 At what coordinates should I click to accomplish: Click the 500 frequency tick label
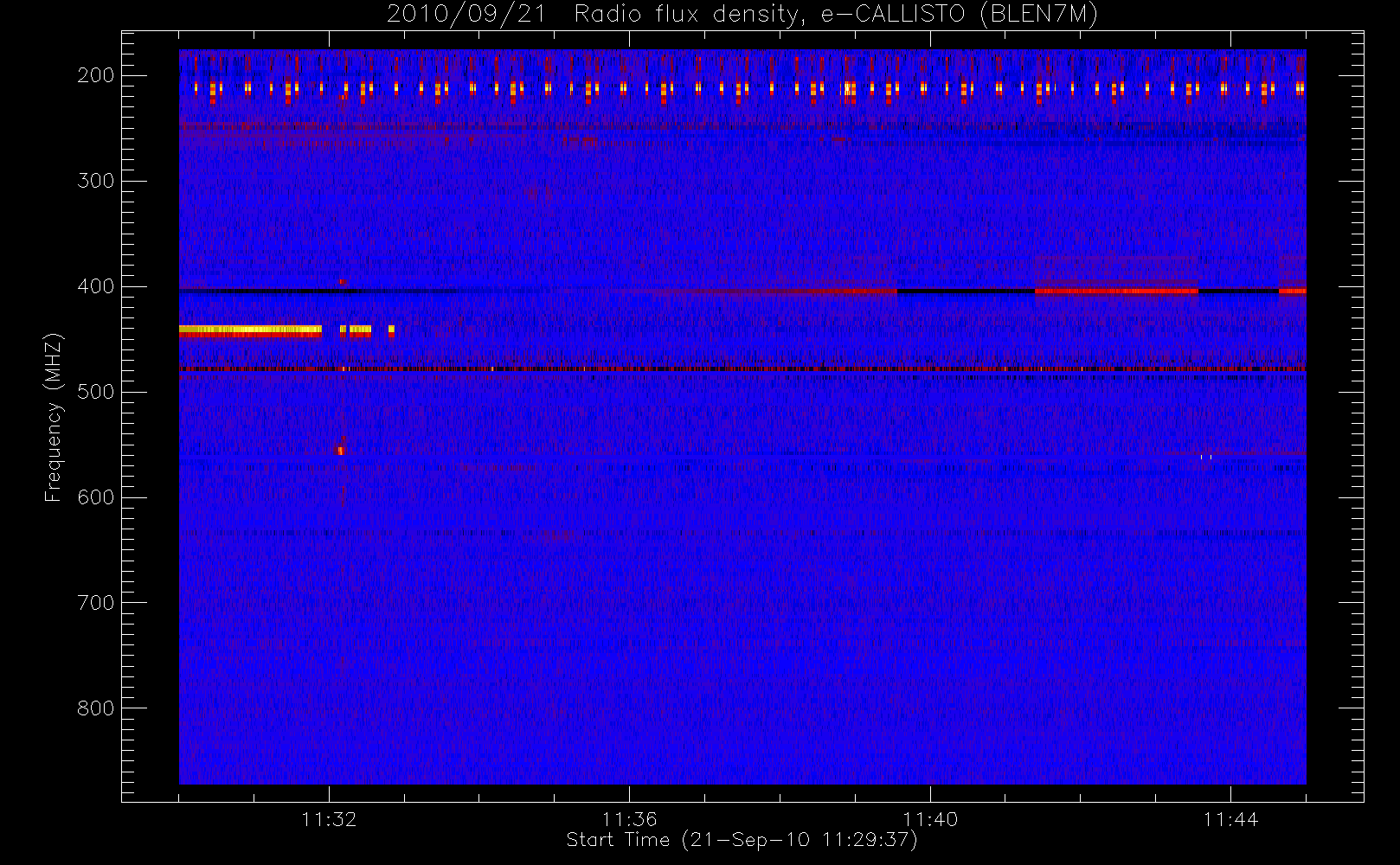pos(95,392)
